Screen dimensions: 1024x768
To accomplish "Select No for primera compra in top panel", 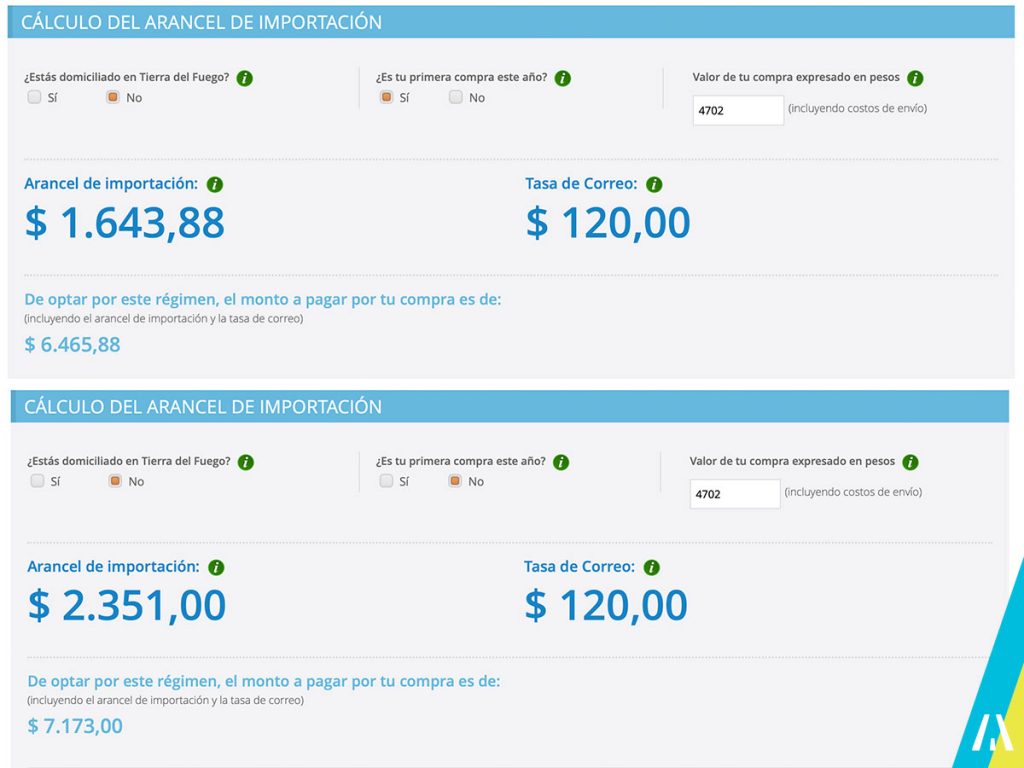I will (x=456, y=98).
